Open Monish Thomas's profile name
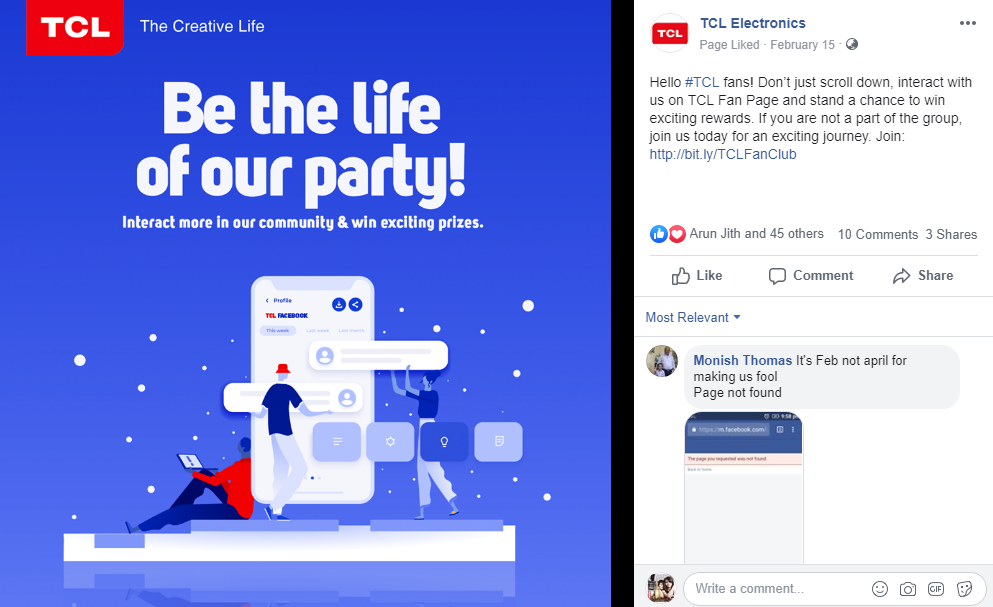Screen dimensions: 993x607 click(x=742, y=360)
